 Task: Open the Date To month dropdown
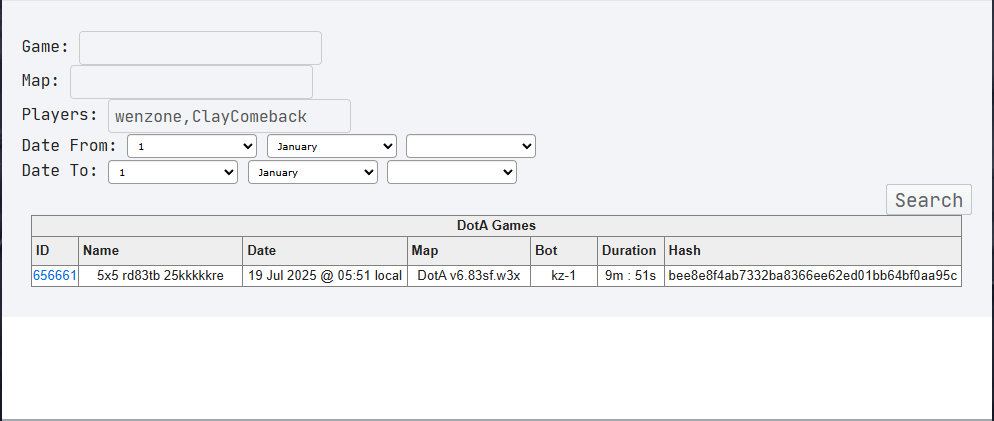(313, 172)
